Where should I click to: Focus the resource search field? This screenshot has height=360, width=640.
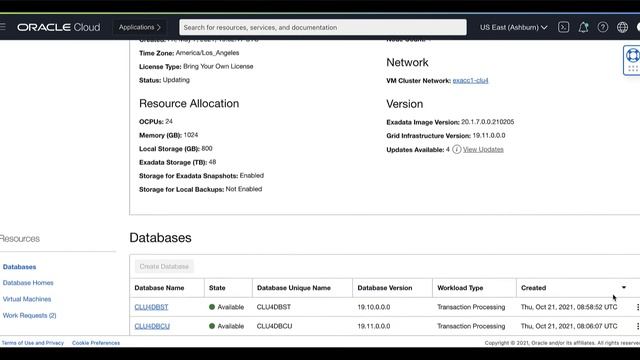pos(323,27)
